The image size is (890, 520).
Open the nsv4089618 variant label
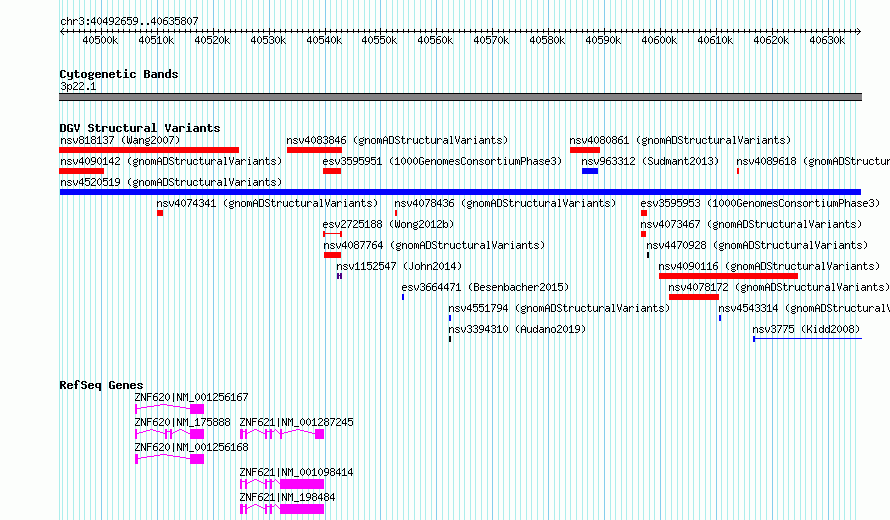point(813,161)
